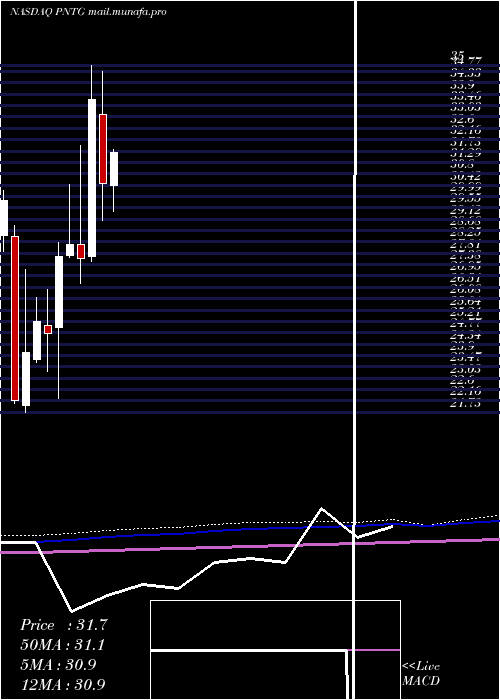The width and height of the screenshot is (500, 700).
Task: Click the 'NASDAQ PNTG mail.munafa.pro' chart title
Action: [88, 12]
